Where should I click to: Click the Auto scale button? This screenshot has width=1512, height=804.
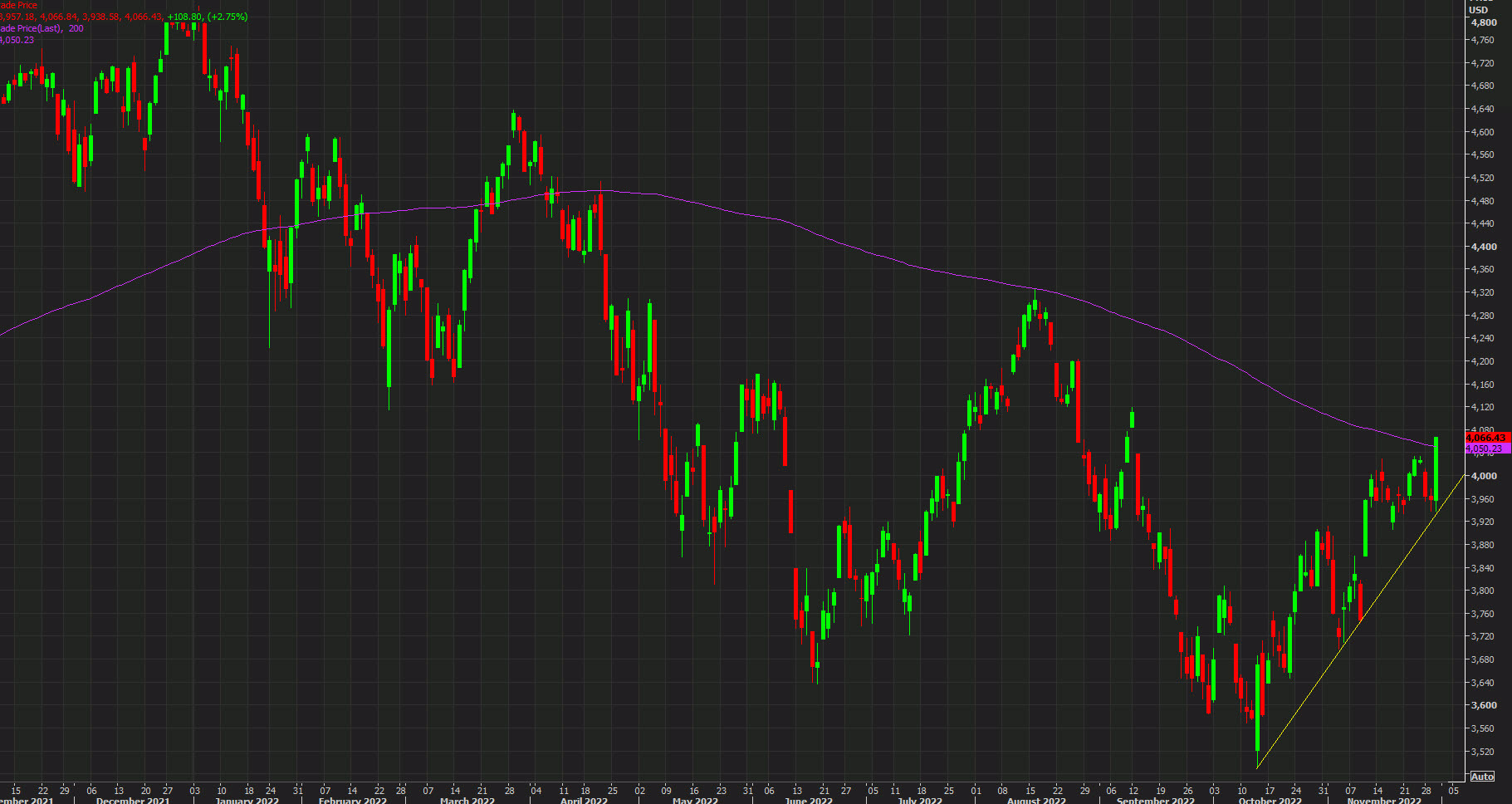pyautogui.click(x=1482, y=777)
